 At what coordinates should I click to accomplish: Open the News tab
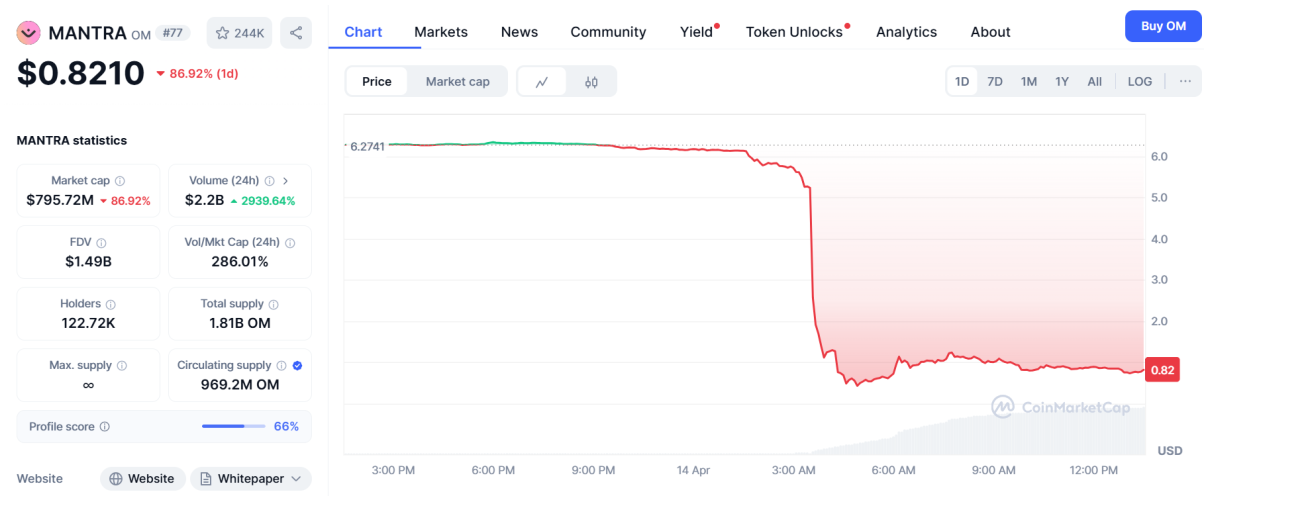(x=519, y=32)
